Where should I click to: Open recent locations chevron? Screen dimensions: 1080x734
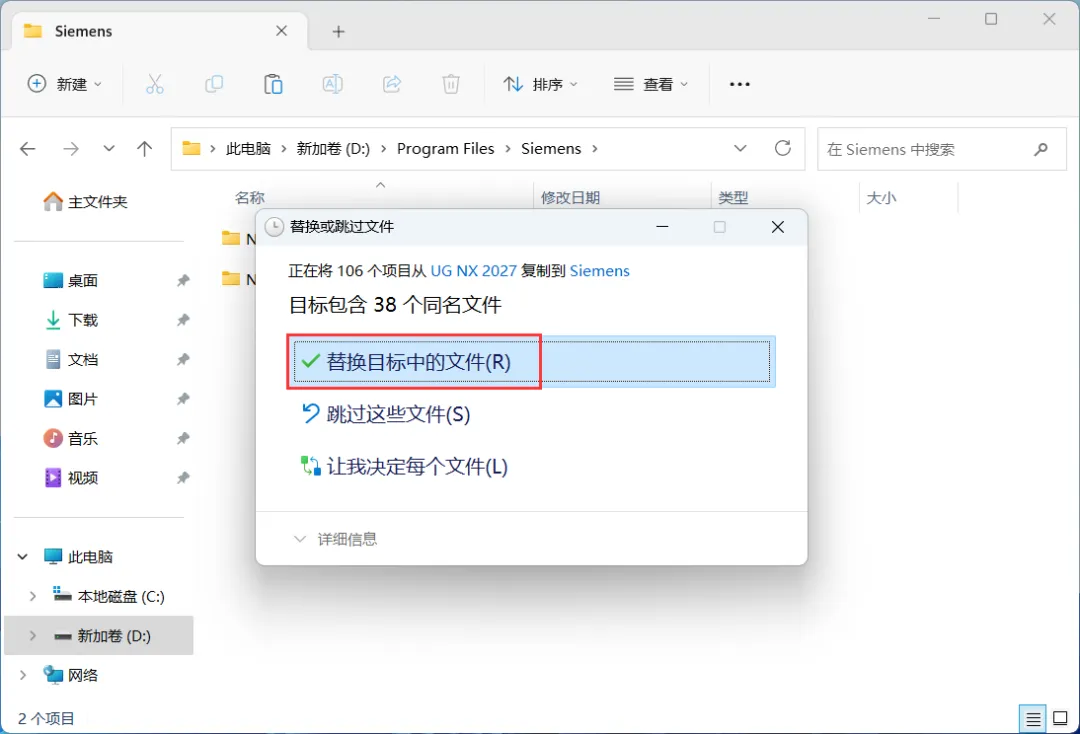pos(109,149)
